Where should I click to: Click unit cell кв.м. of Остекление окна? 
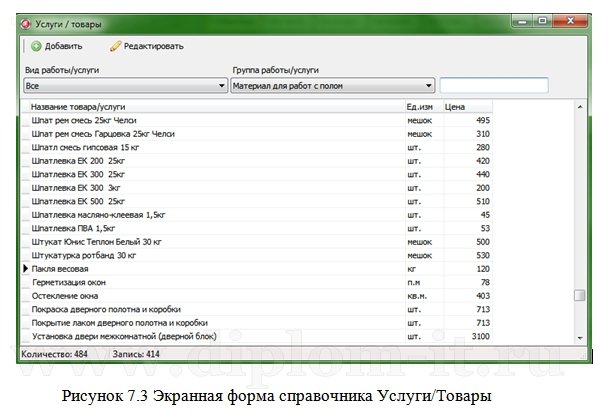(x=424, y=296)
